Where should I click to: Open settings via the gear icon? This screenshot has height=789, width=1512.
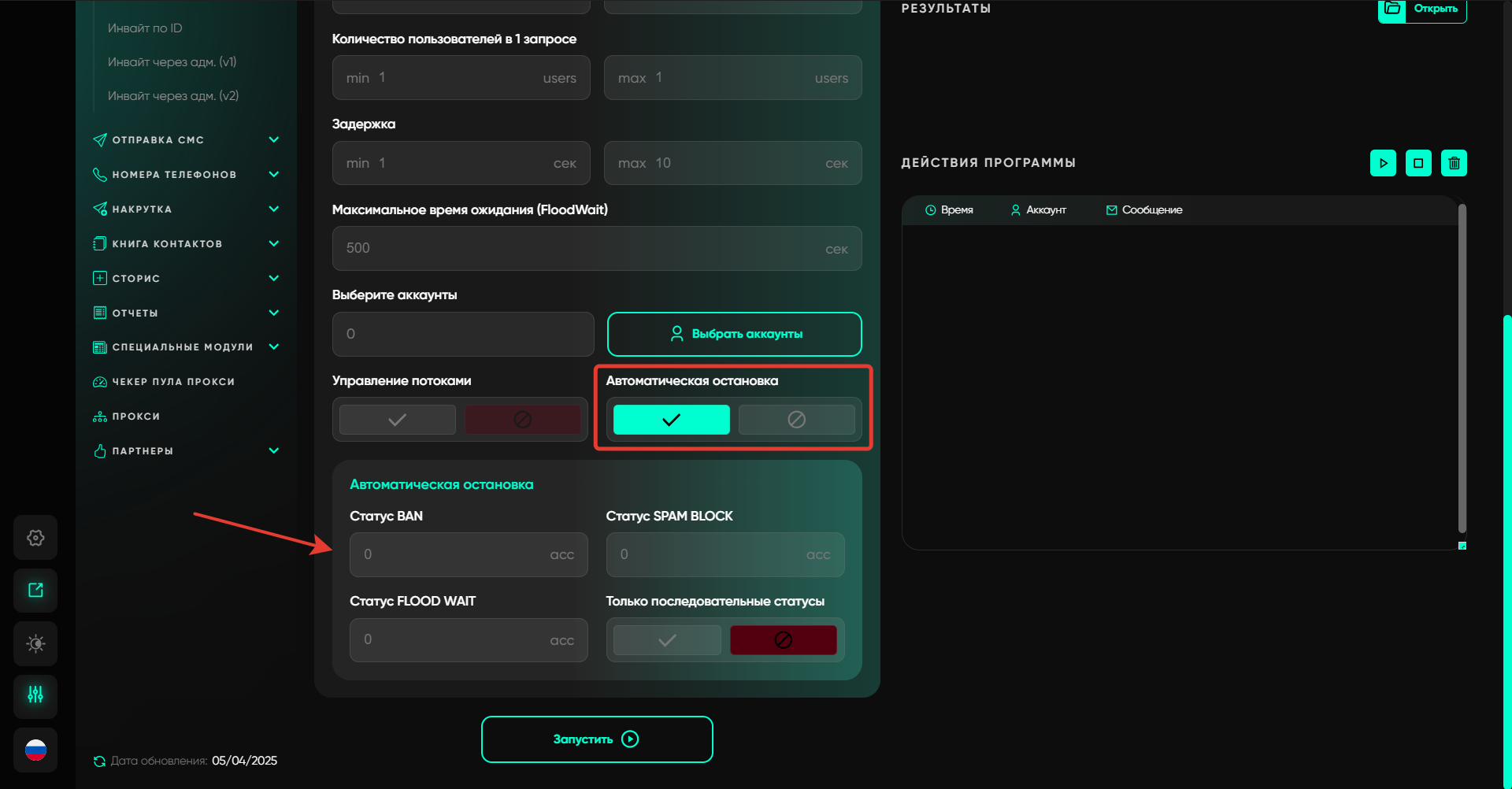pos(35,538)
